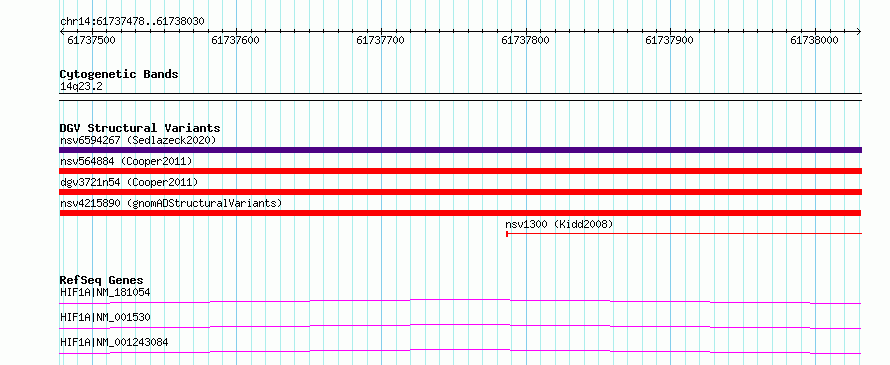Open variant dgv3721n54 (Cooper2011) label
Viewport: 890px width, 365px height.
129,182
